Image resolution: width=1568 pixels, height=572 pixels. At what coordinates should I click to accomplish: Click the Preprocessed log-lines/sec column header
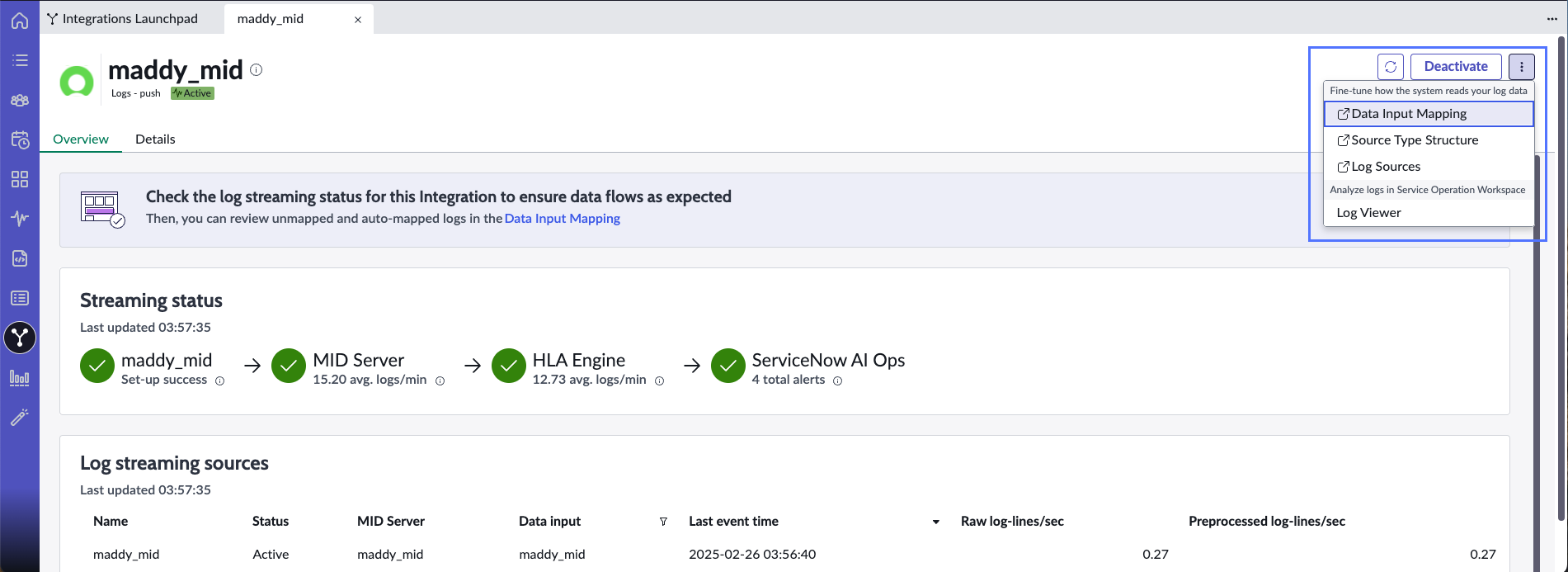click(1267, 521)
